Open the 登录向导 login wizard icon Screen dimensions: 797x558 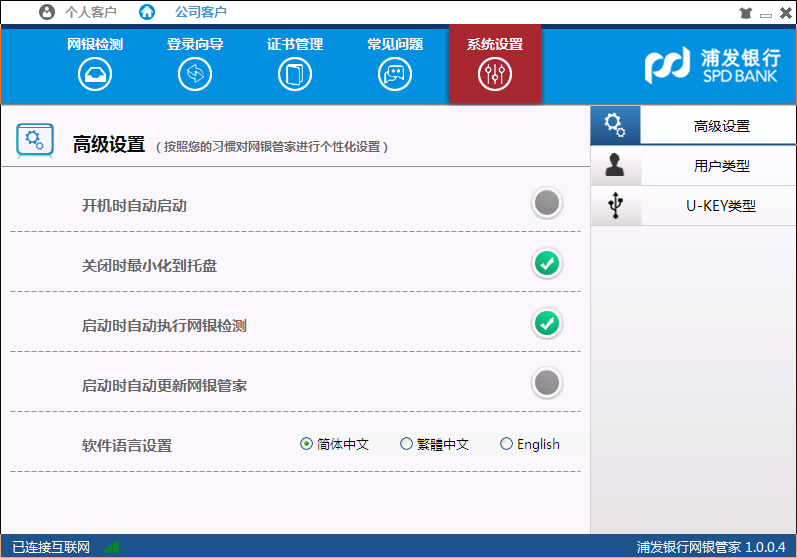click(x=195, y=74)
